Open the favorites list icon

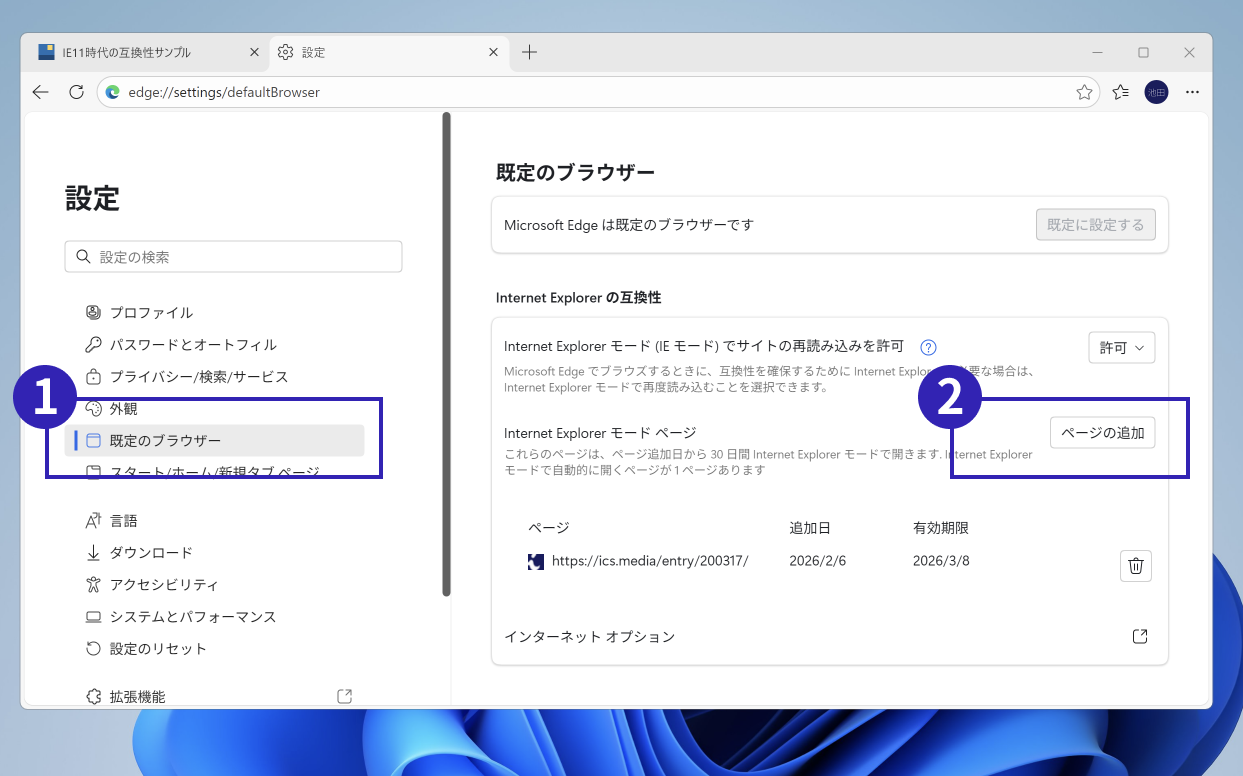click(x=1121, y=92)
